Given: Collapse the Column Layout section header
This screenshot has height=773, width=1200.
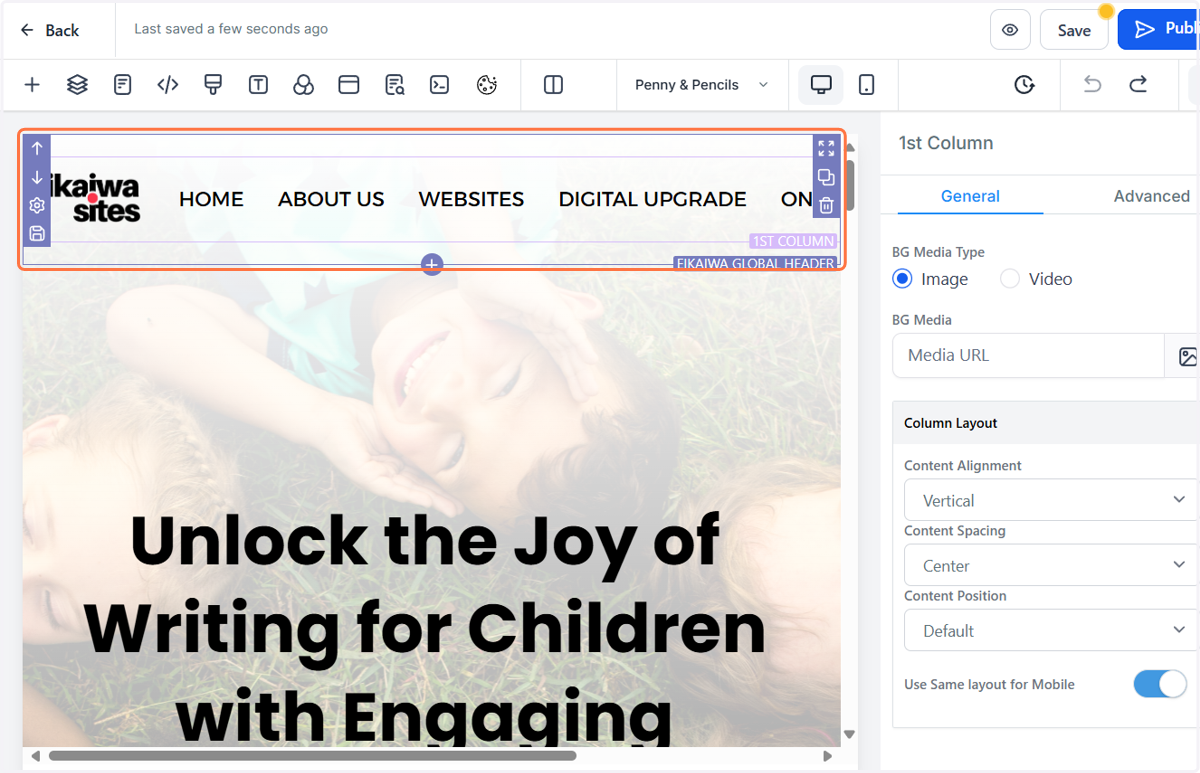Looking at the screenshot, I should [x=1046, y=423].
